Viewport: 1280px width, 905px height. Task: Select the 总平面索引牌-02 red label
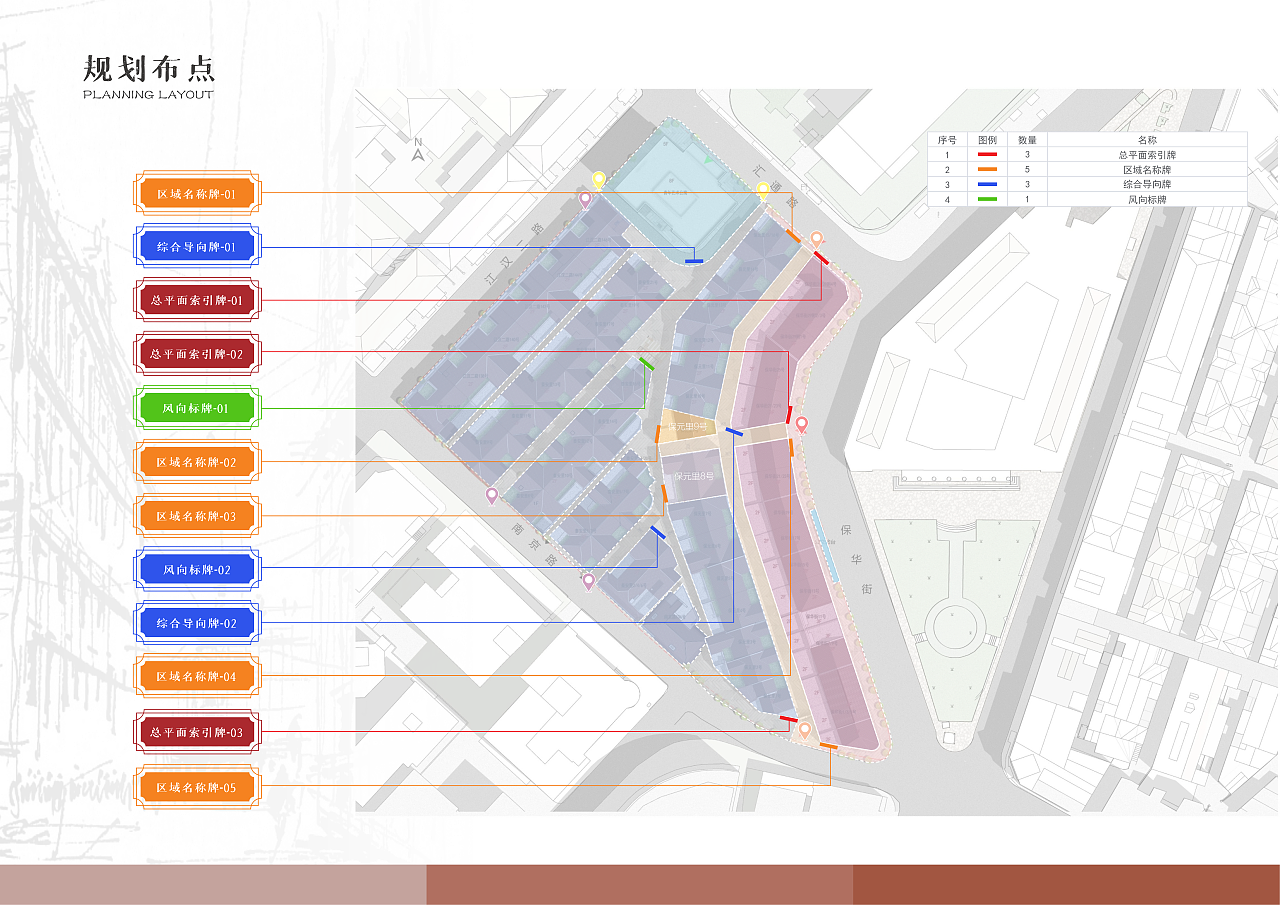[x=197, y=353]
